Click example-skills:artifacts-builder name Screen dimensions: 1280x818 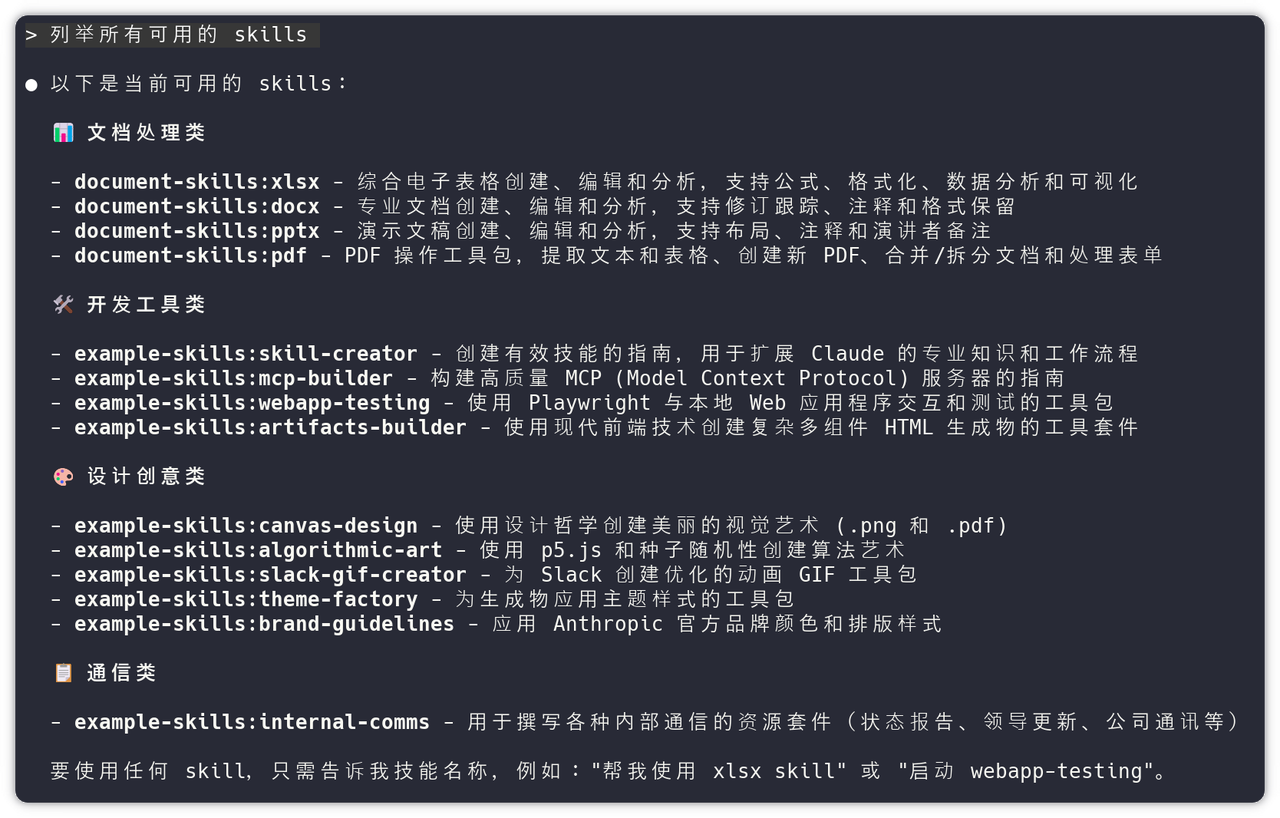pos(270,427)
